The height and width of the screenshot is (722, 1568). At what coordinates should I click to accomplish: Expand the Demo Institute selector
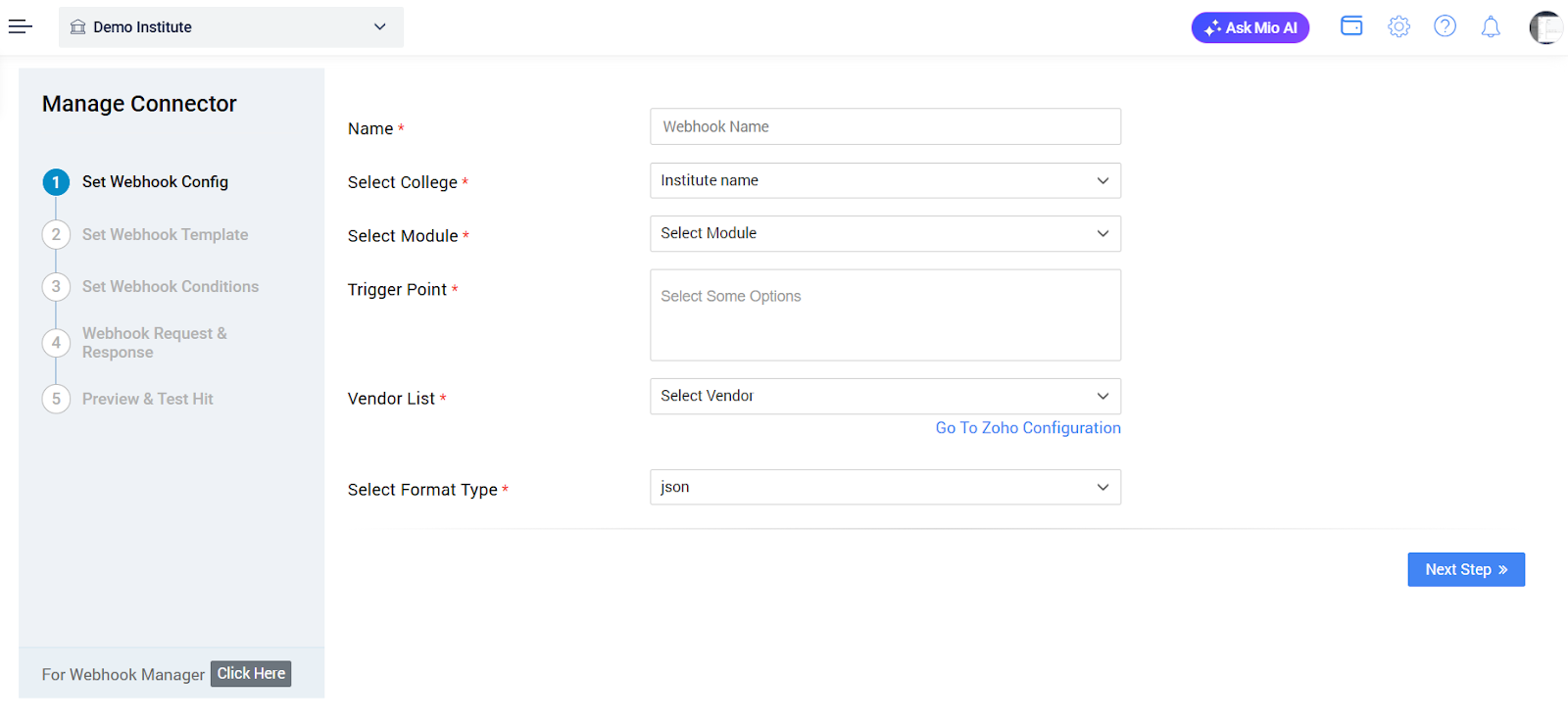231,27
